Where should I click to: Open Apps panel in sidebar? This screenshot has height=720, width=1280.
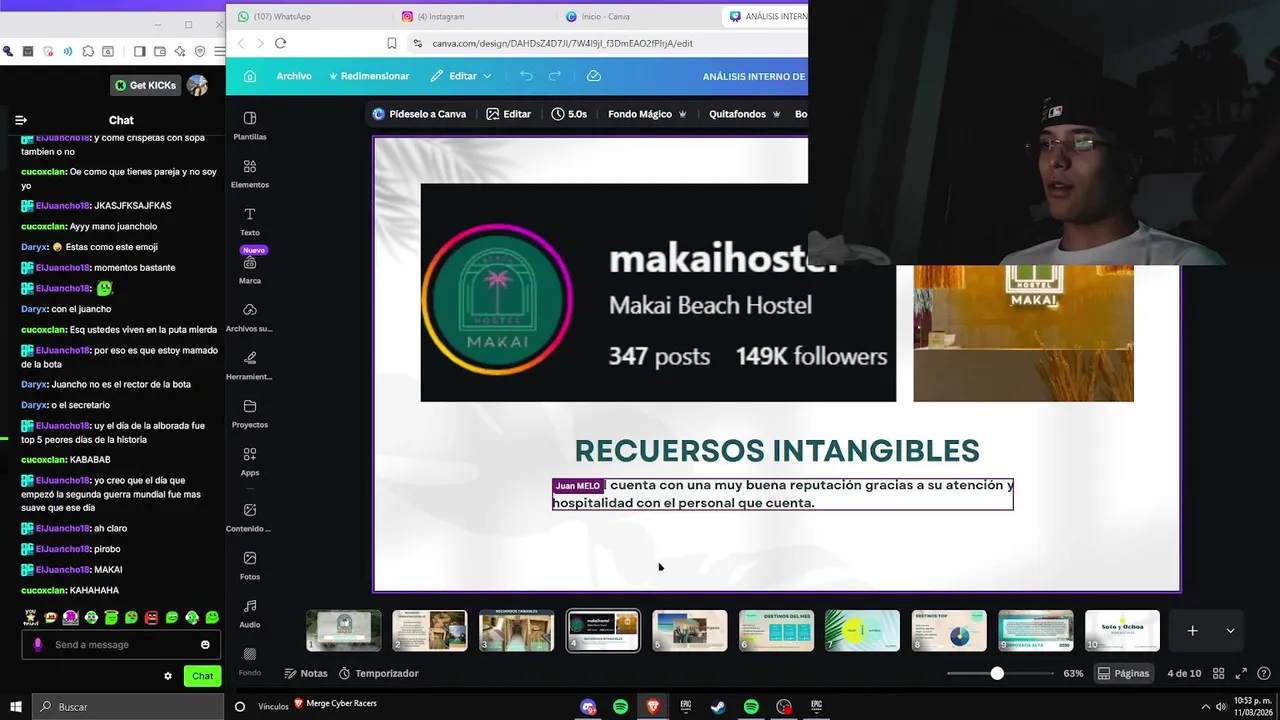[x=250, y=461]
